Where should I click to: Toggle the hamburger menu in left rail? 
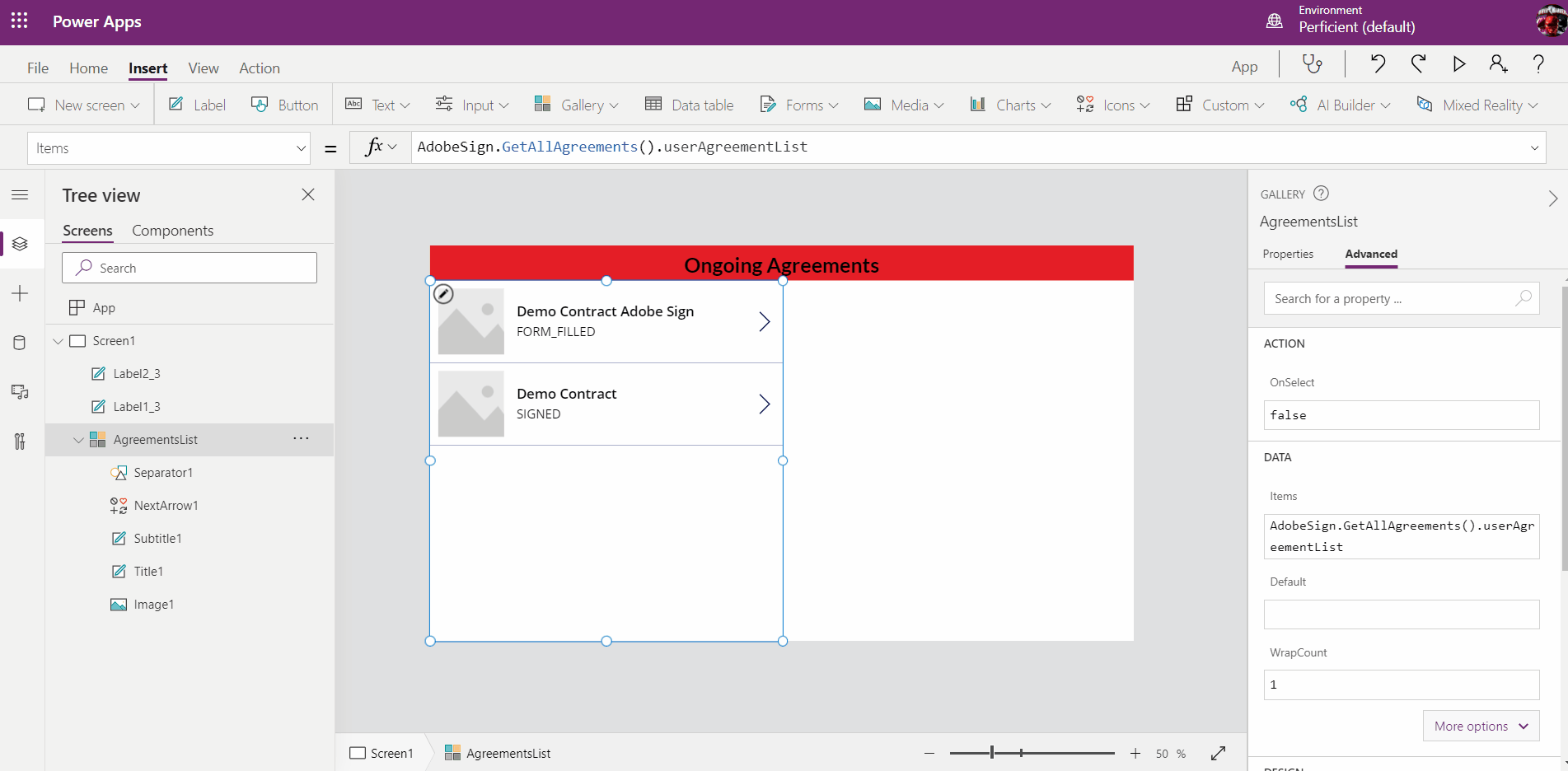point(21,194)
